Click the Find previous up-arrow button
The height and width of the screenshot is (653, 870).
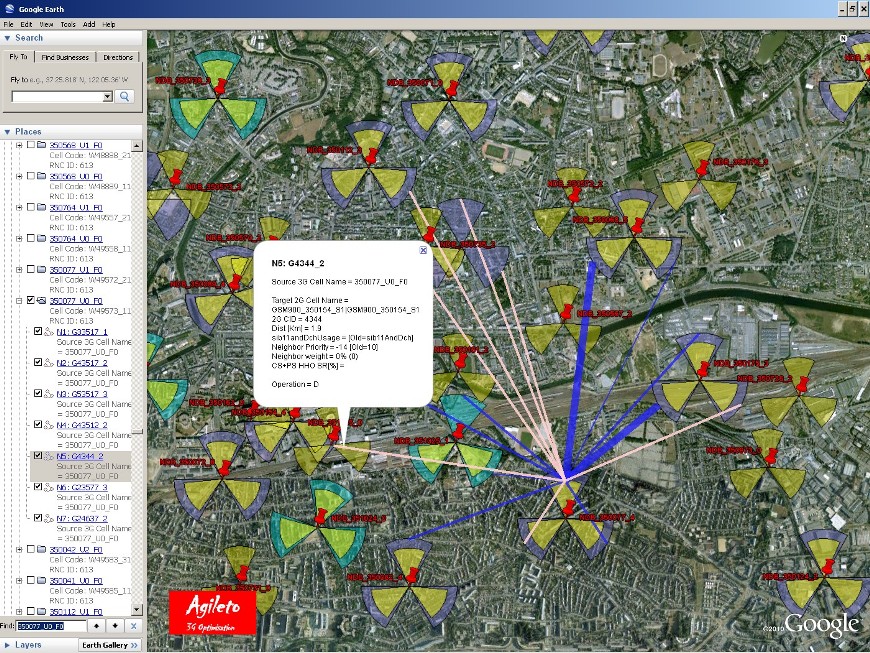(97, 626)
